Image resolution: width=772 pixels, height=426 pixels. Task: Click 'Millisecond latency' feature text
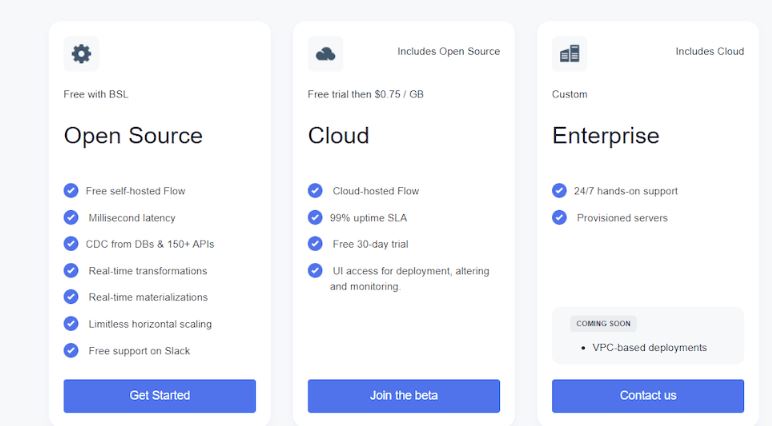point(132,218)
